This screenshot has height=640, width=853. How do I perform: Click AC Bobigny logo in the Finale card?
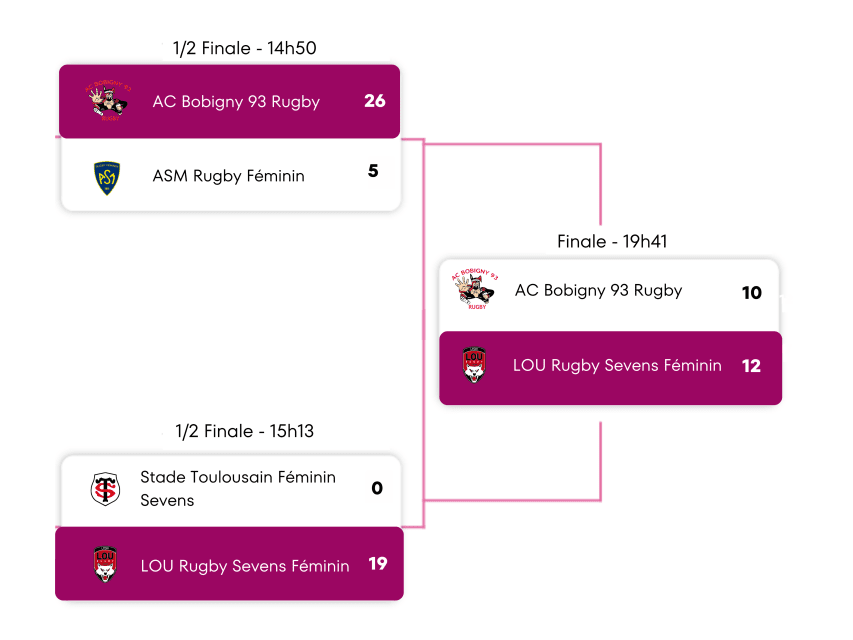point(474,291)
